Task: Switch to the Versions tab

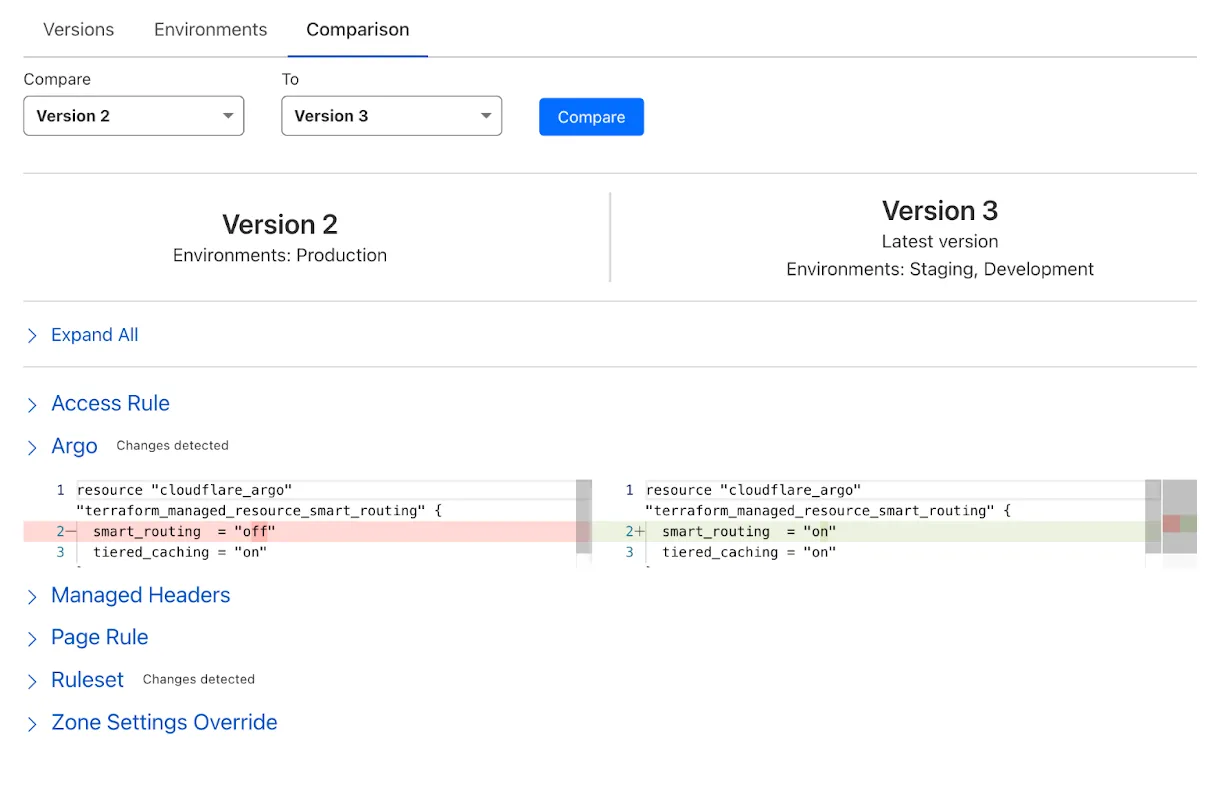Action: [78, 30]
